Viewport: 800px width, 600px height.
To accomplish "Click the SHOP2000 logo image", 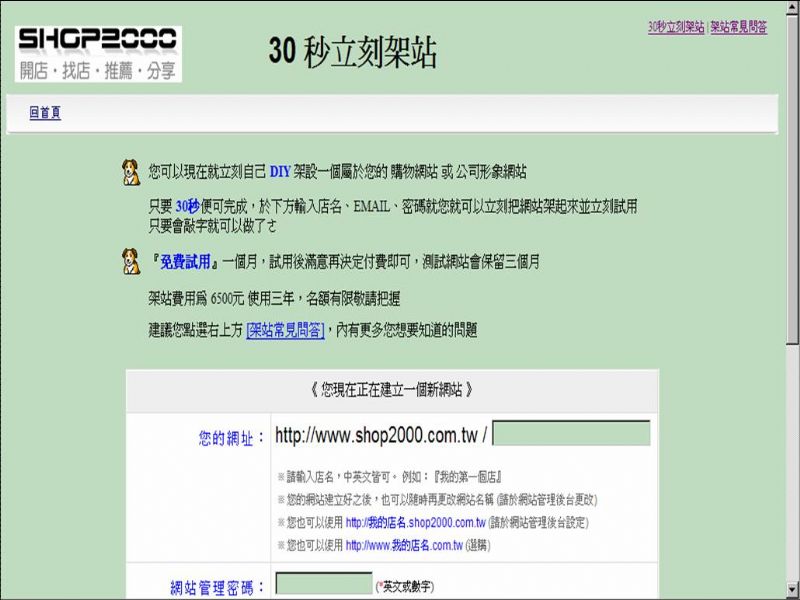I will [x=98, y=54].
